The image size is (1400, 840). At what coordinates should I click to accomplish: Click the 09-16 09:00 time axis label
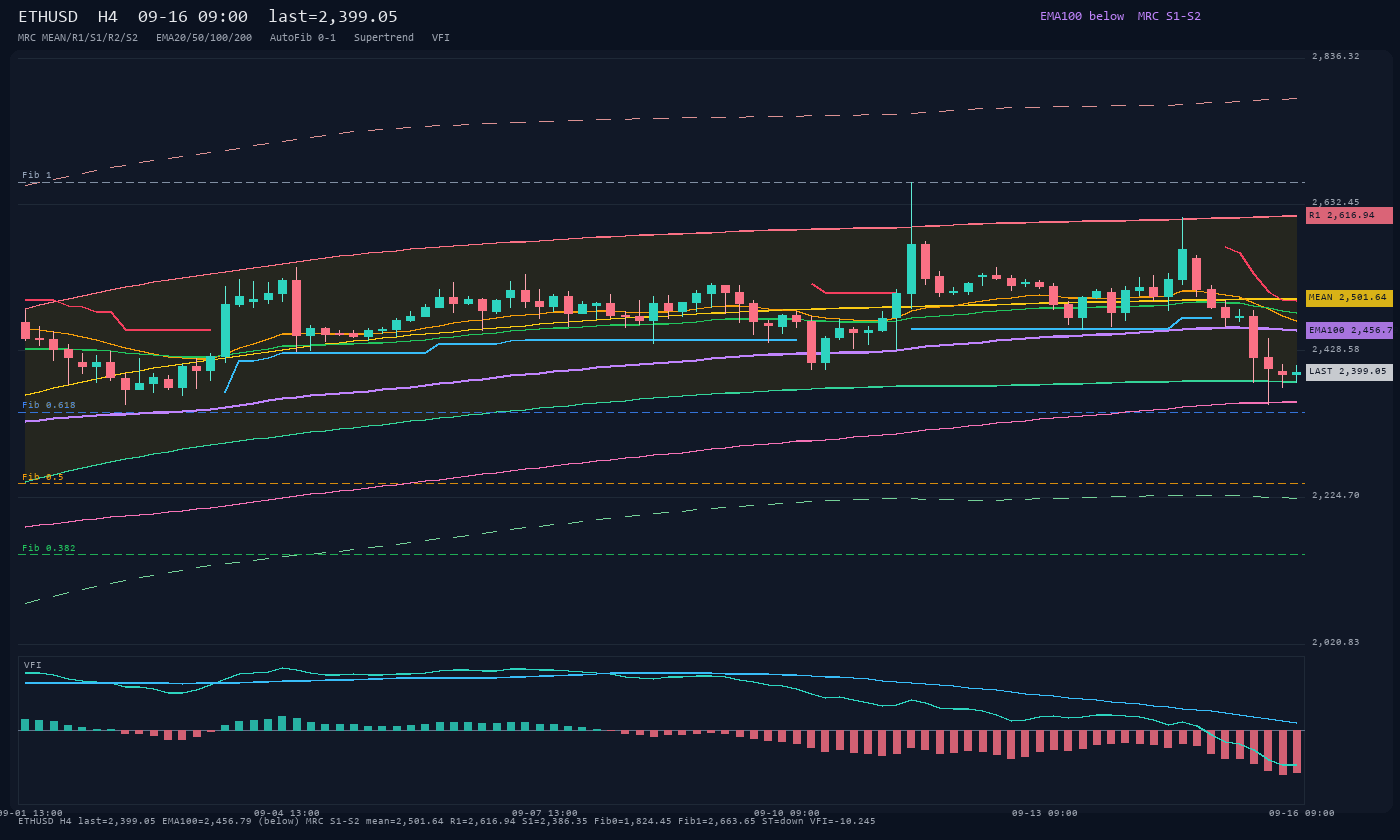(1302, 813)
